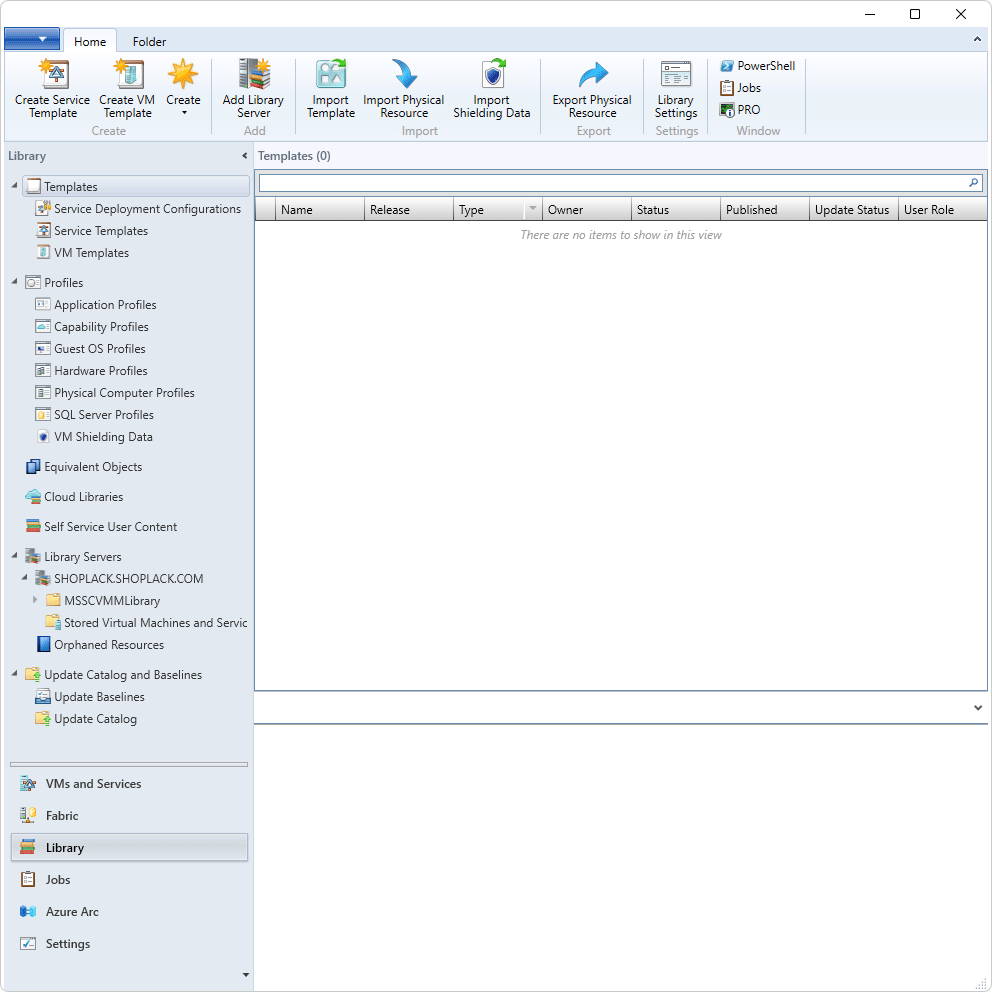Click the Guest OS Profiles icon
992x992 pixels.
pyautogui.click(x=42, y=349)
